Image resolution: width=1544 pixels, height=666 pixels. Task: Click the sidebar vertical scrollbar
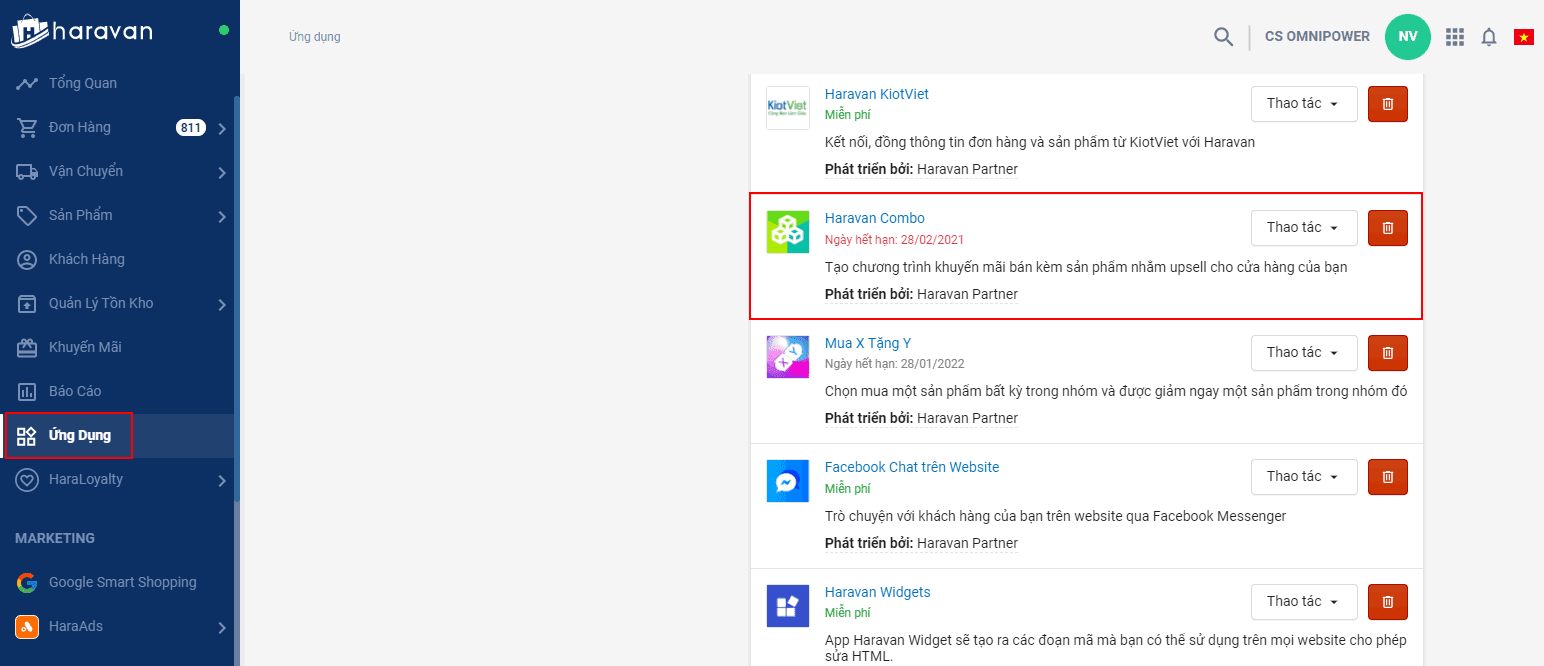pos(237,300)
